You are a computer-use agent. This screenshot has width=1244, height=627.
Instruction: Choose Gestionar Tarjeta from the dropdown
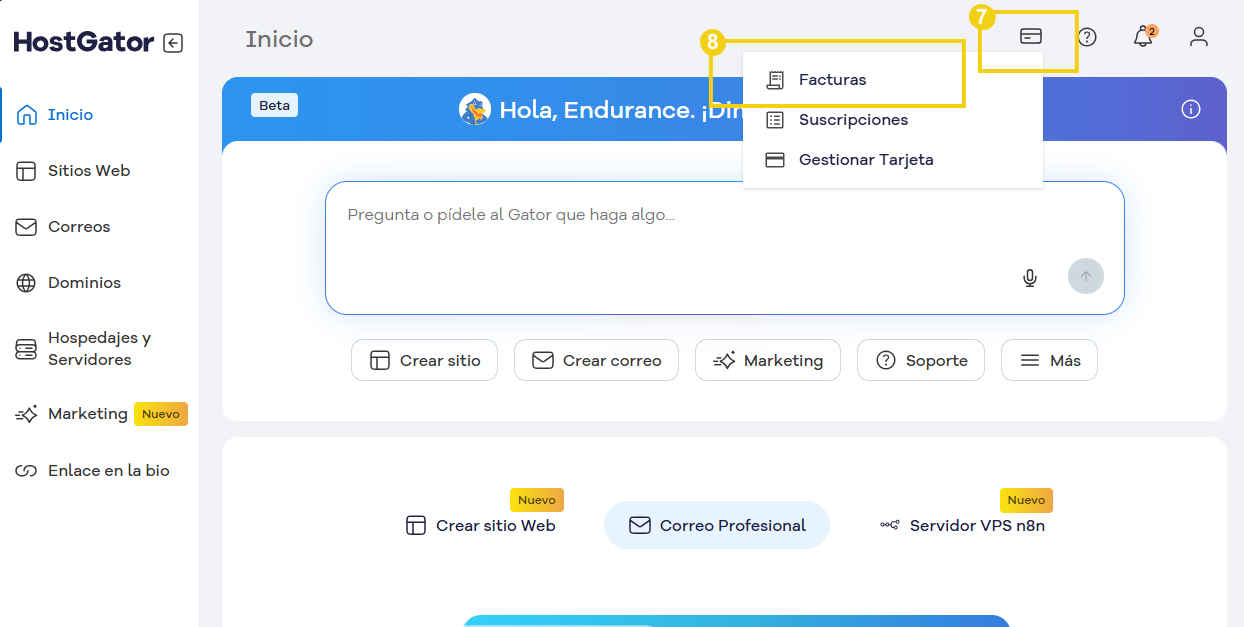(865, 159)
